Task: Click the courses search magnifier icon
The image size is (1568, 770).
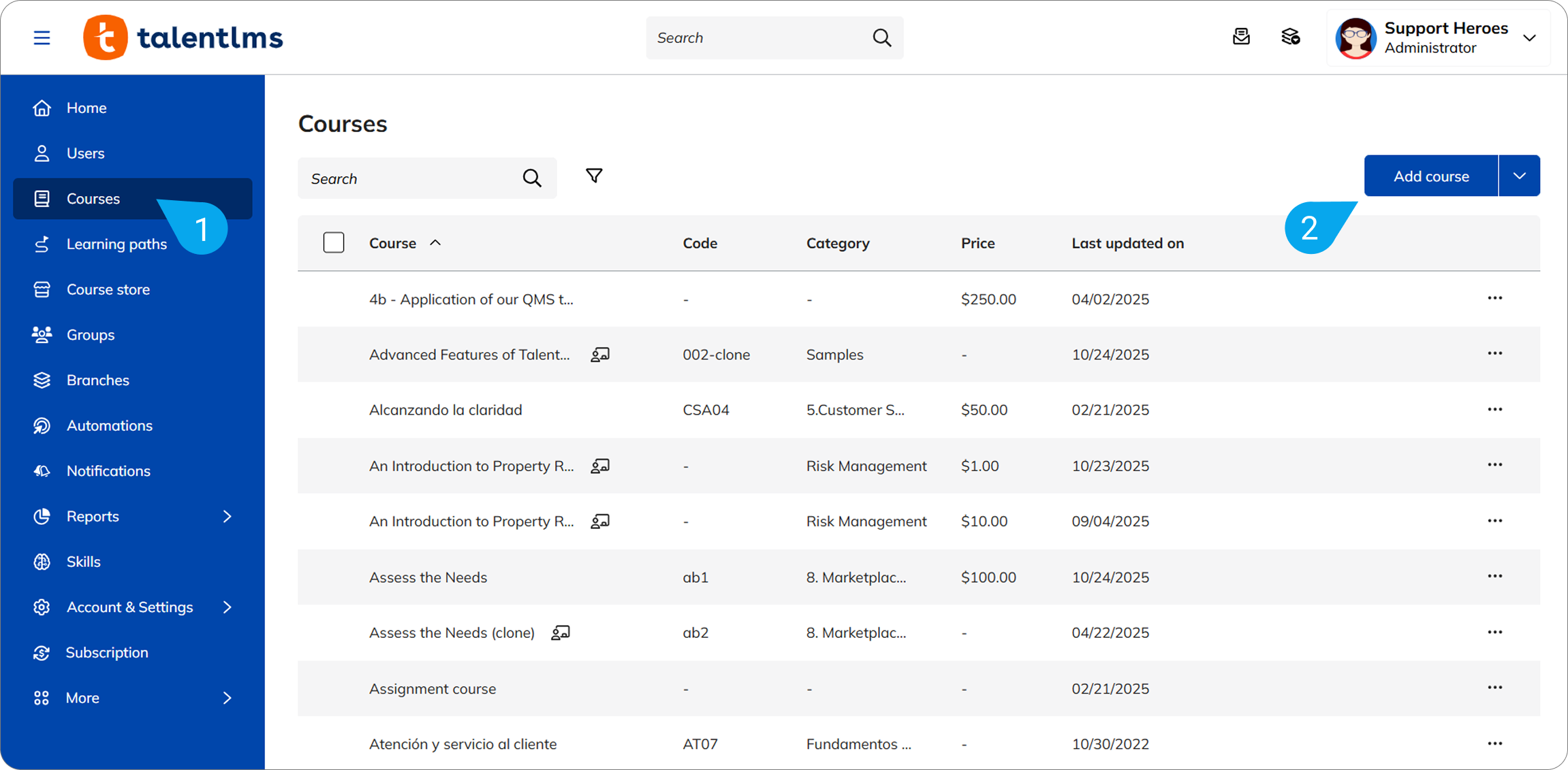Action: coord(532,178)
